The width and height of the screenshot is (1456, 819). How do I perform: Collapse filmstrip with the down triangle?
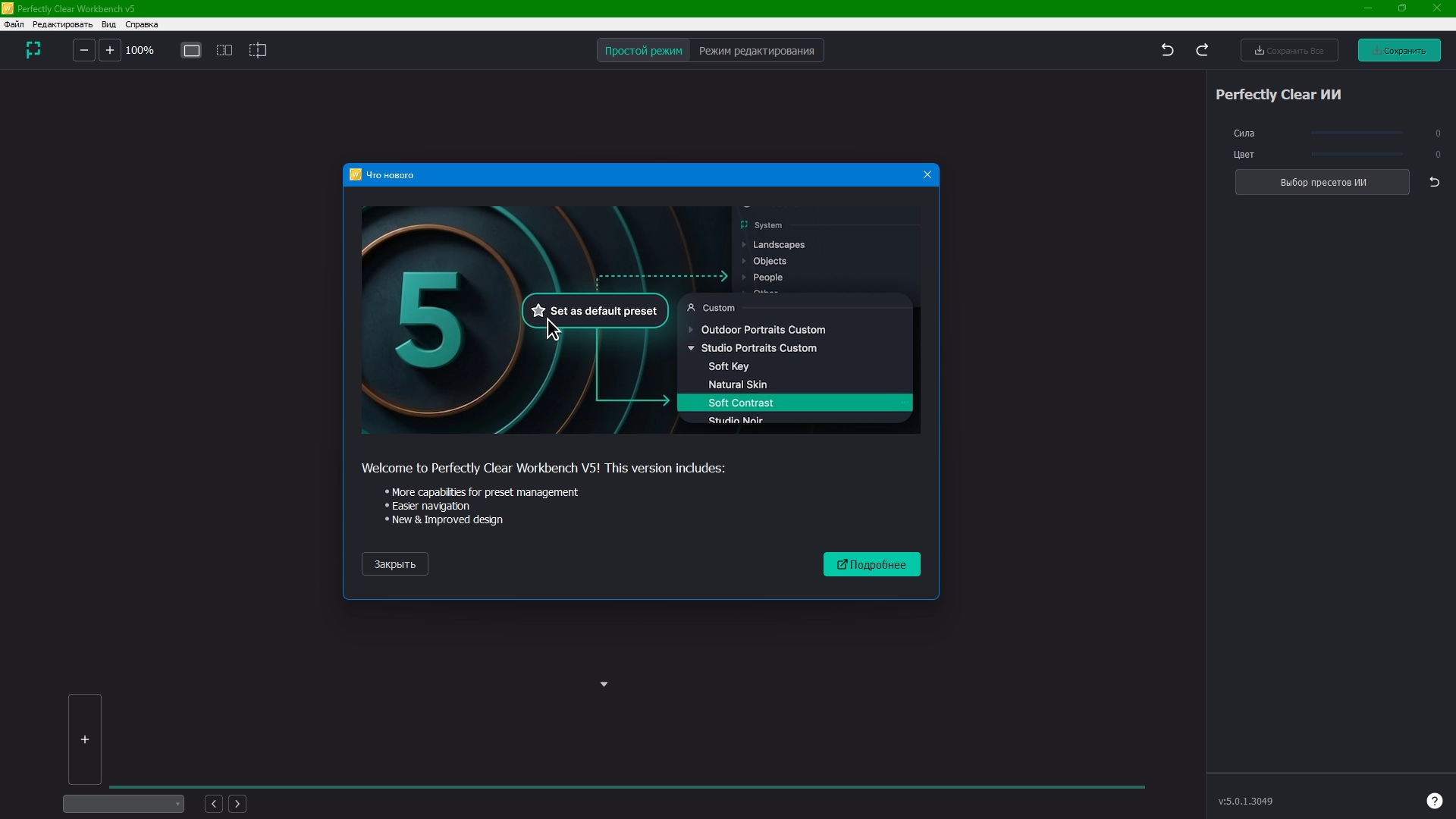604,684
